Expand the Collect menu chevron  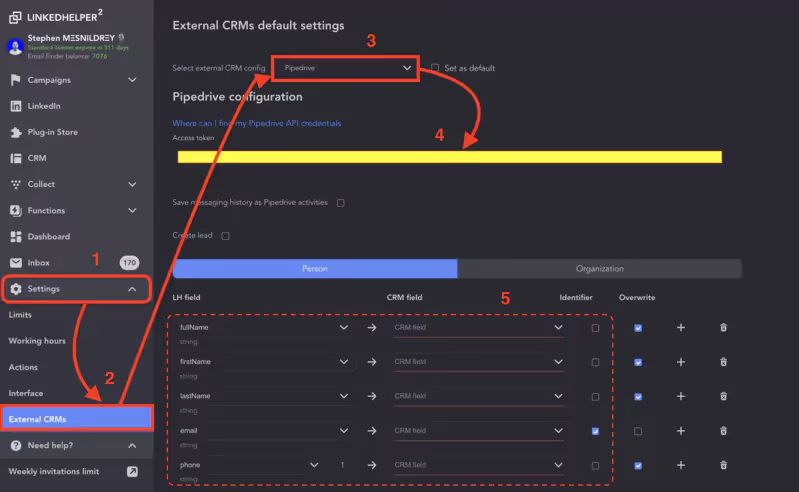pos(132,184)
